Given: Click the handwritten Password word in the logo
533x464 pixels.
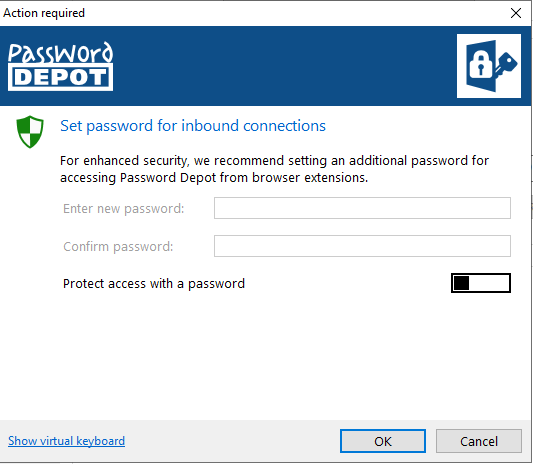Looking at the screenshot, I should click(x=61, y=53).
